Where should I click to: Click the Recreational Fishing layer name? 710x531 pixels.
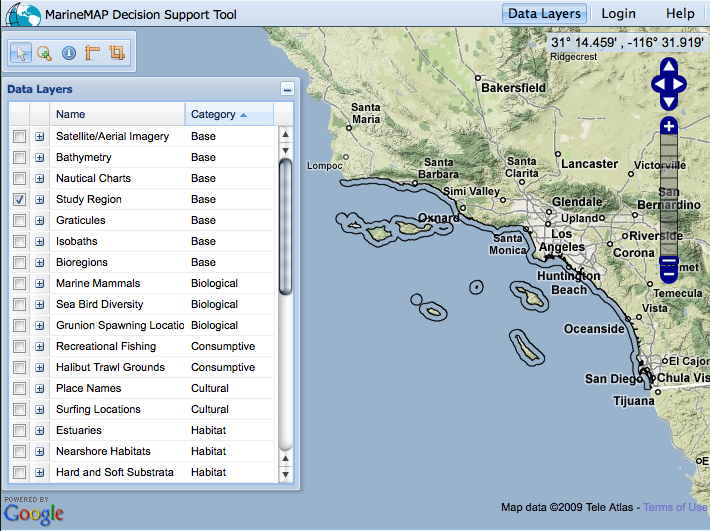point(106,346)
